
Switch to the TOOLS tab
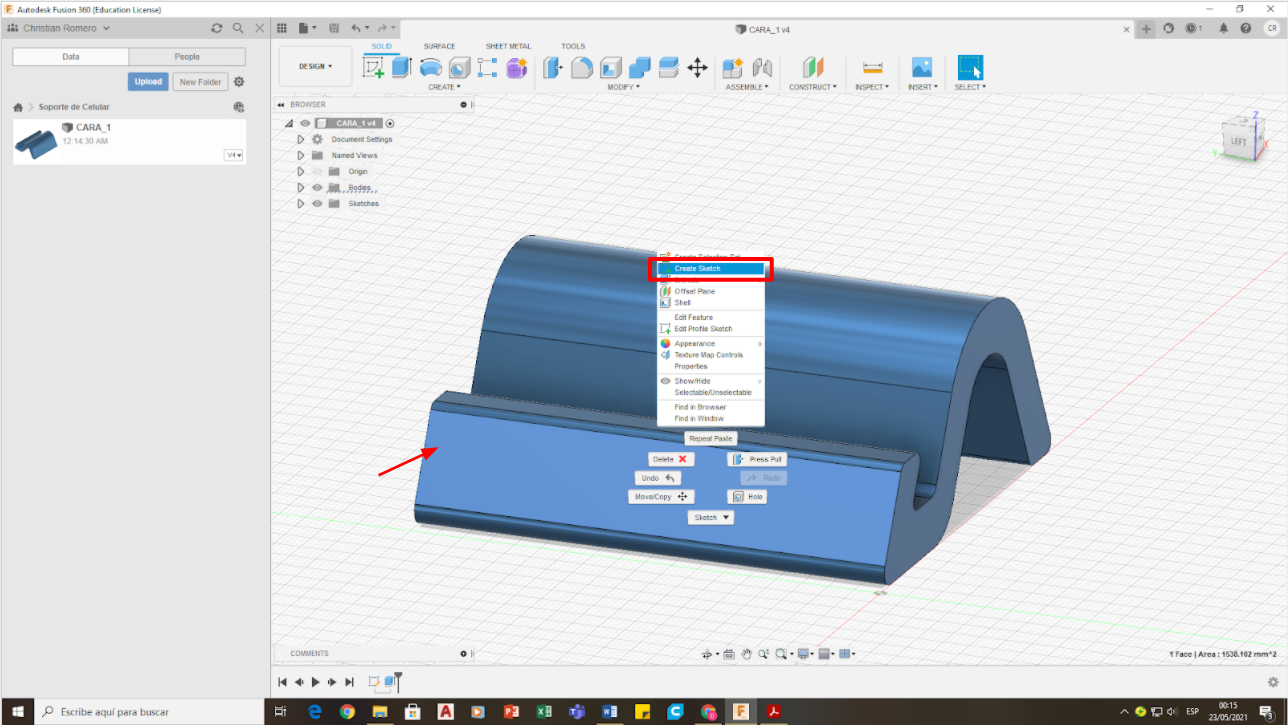[x=573, y=46]
